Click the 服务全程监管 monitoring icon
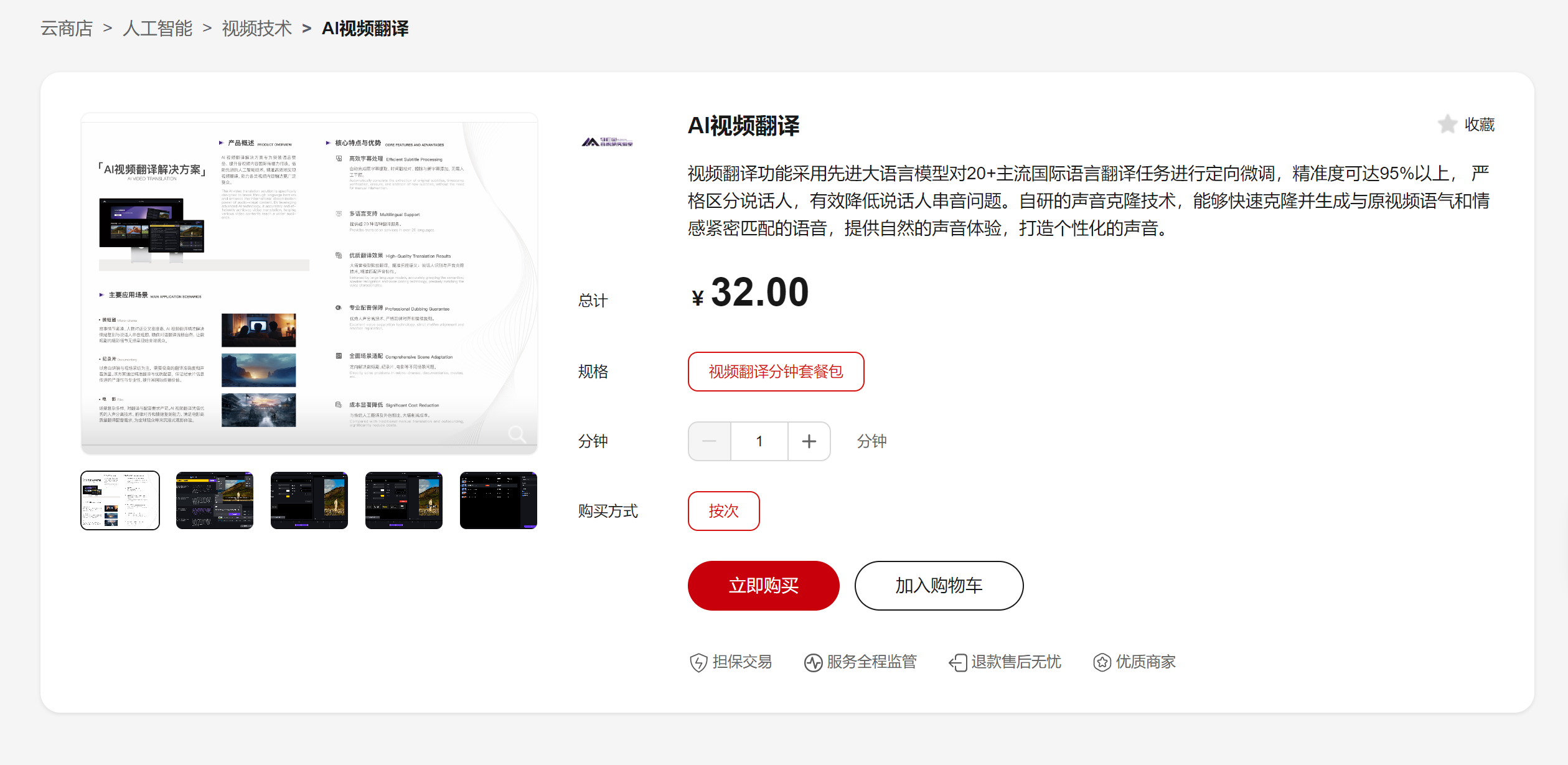This screenshot has width=1568, height=765. point(814,662)
